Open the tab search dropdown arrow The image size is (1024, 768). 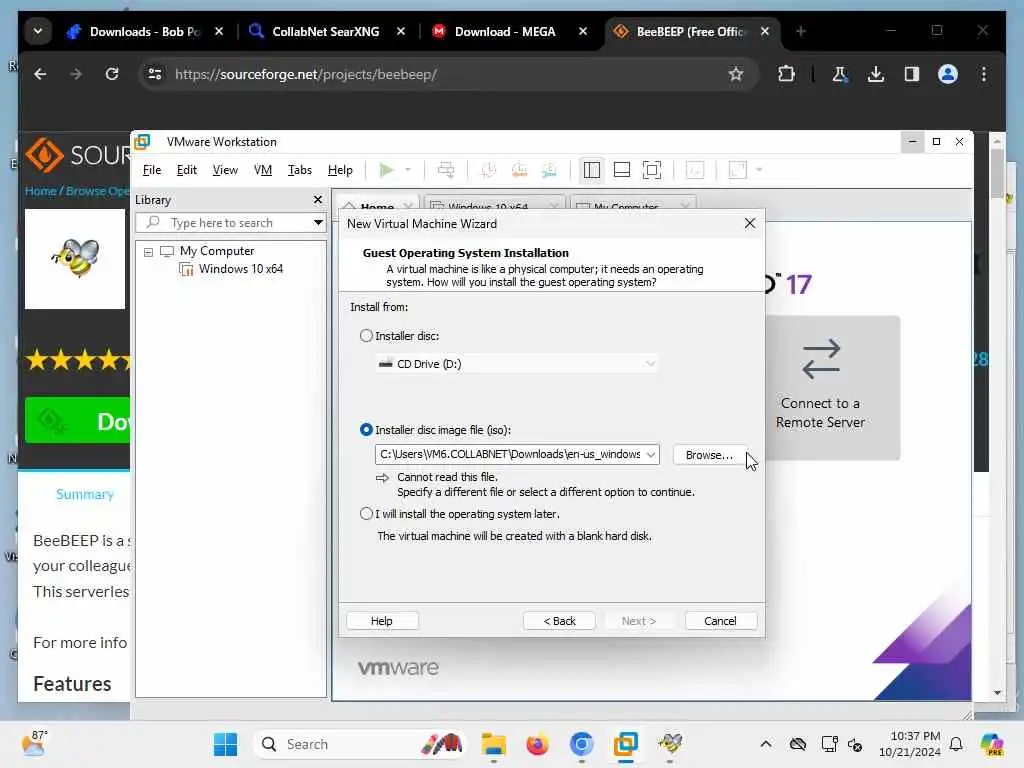click(x=38, y=31)
